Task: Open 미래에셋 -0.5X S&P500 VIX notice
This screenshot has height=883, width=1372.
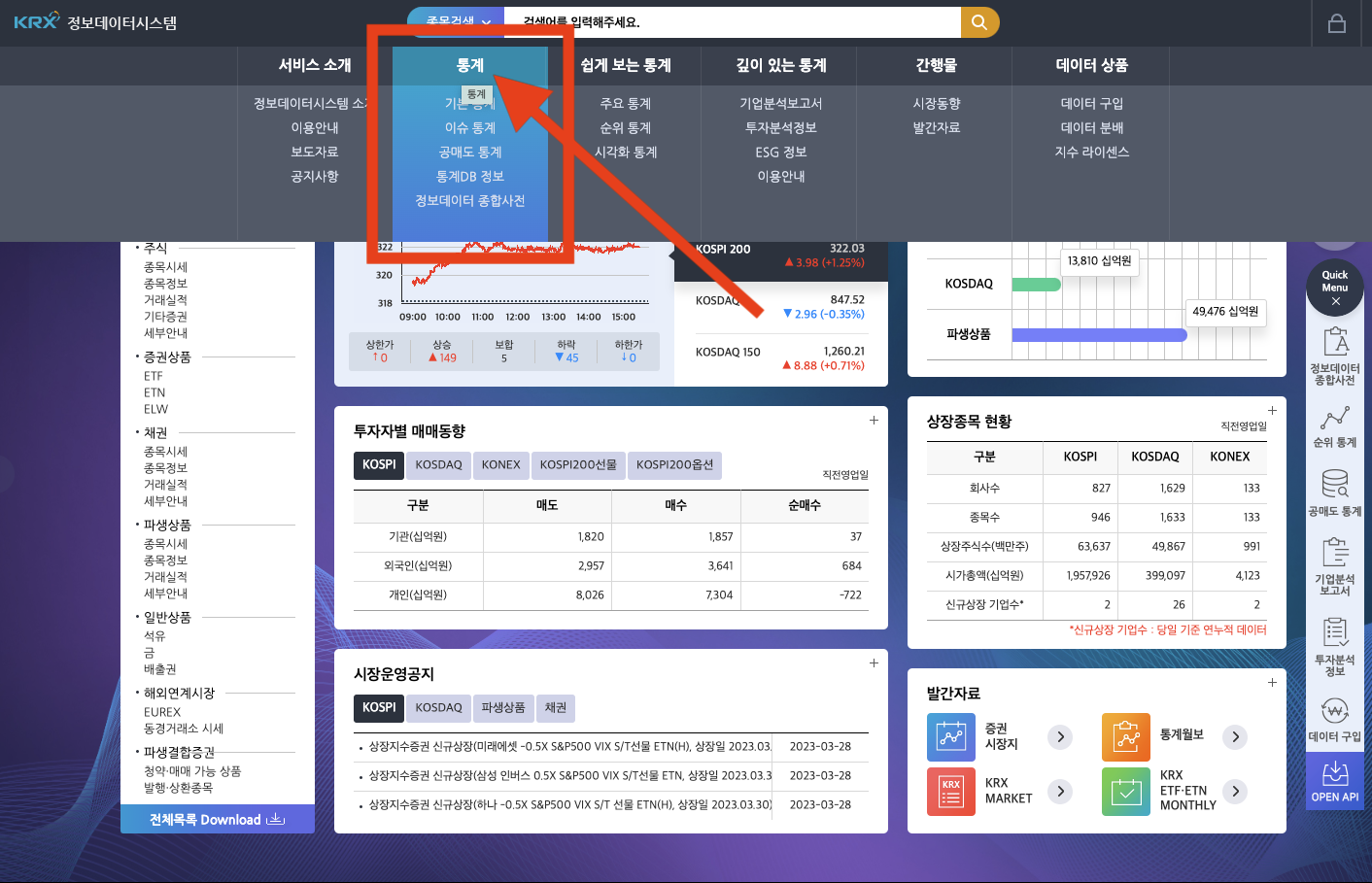Action: (570, 747)
